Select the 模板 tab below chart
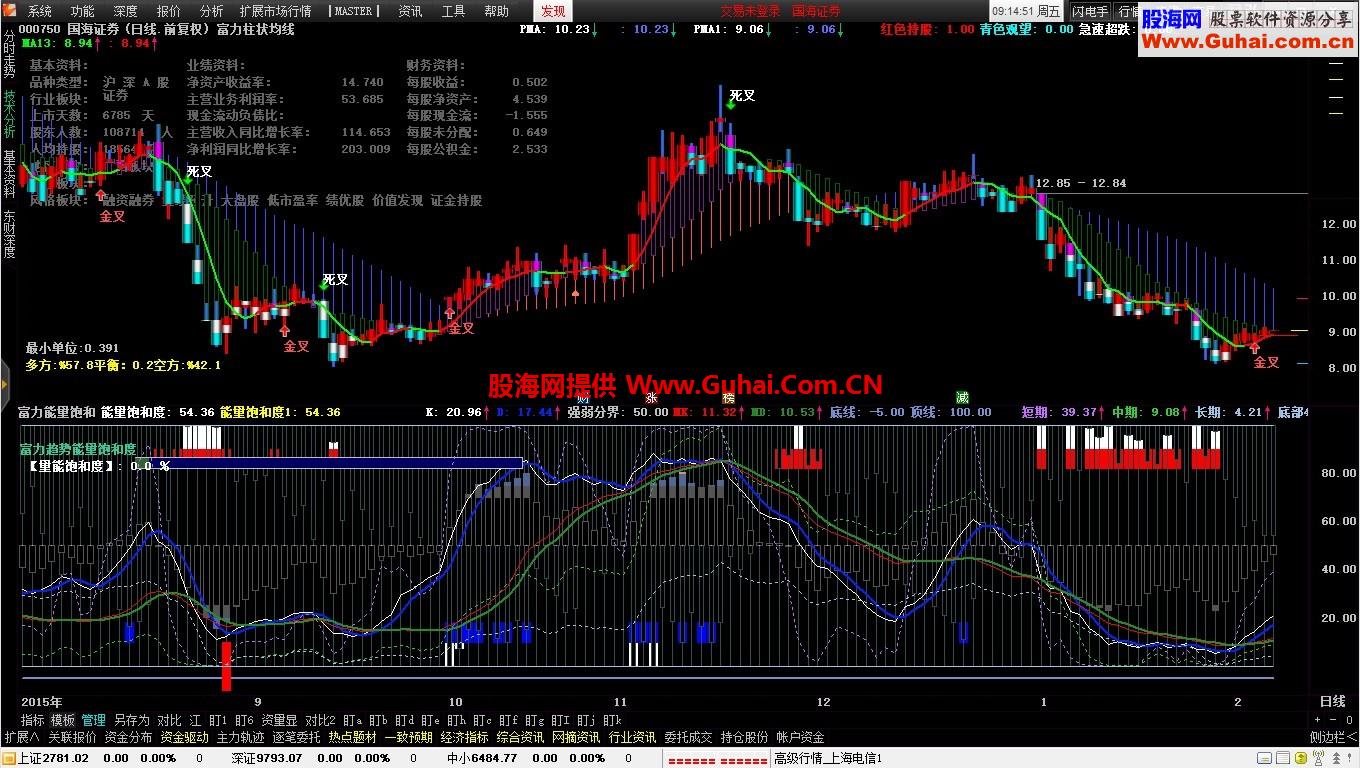Viewport: 1360px width, 768px height. point(63,720)
